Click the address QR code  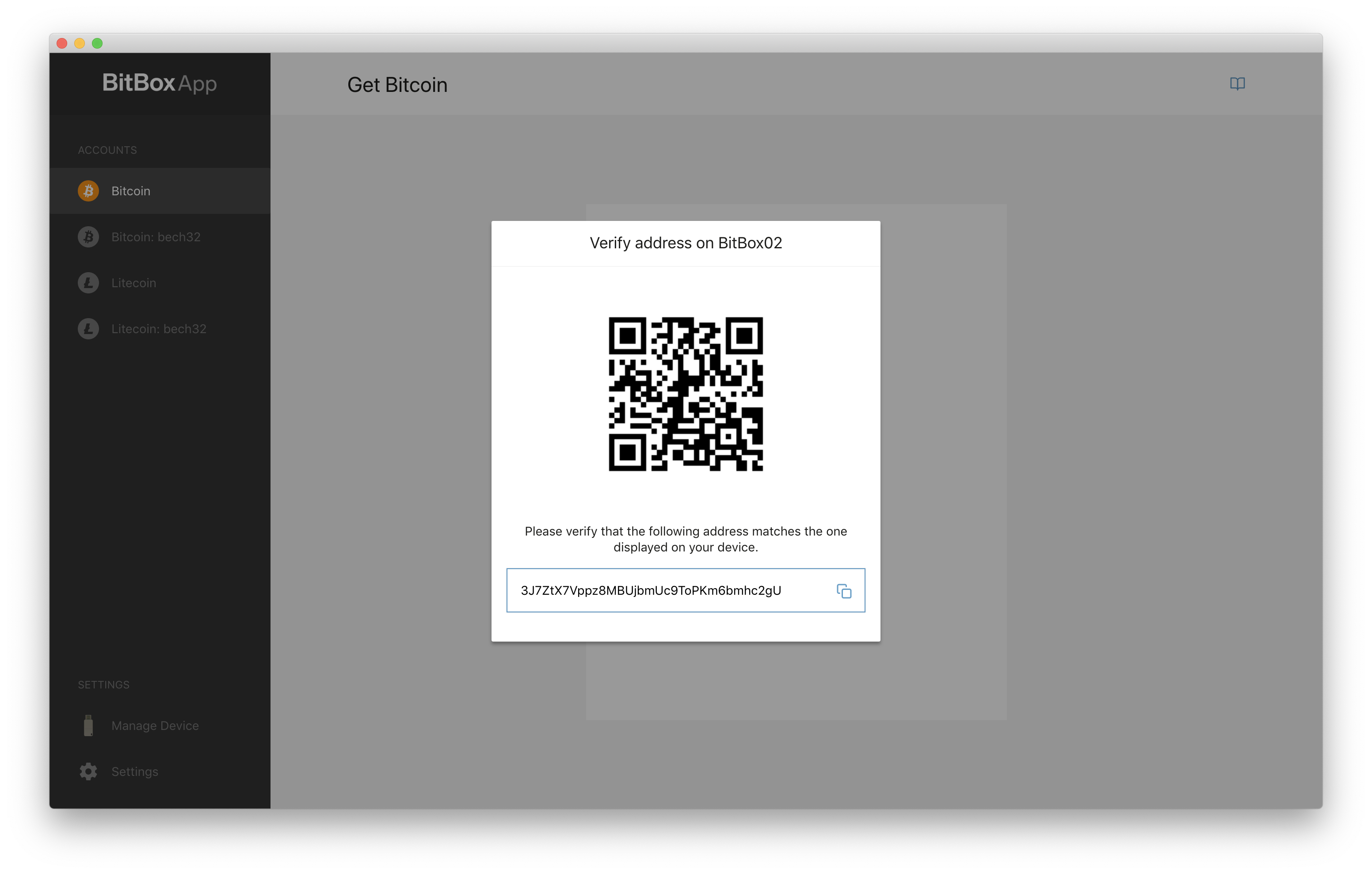tap(686, 394)
